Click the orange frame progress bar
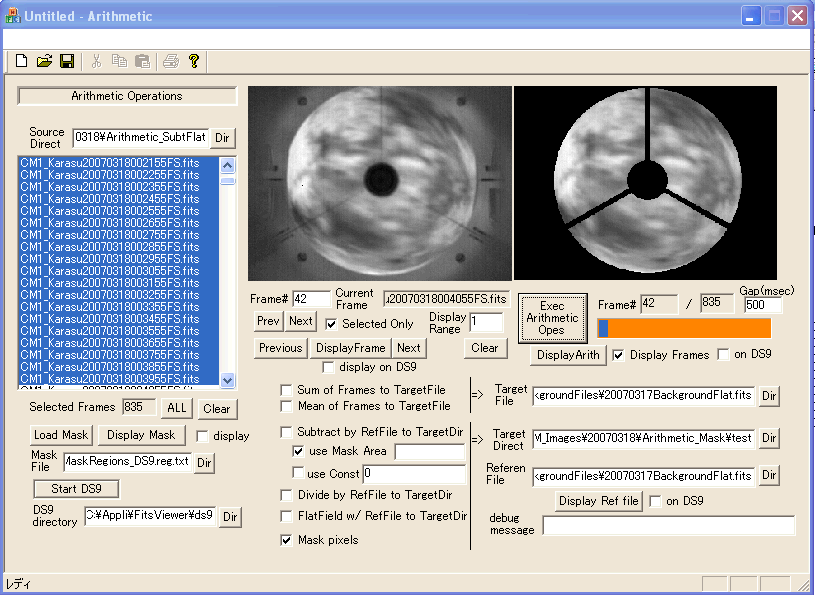The image size is (815, 595). click(684, 328)
